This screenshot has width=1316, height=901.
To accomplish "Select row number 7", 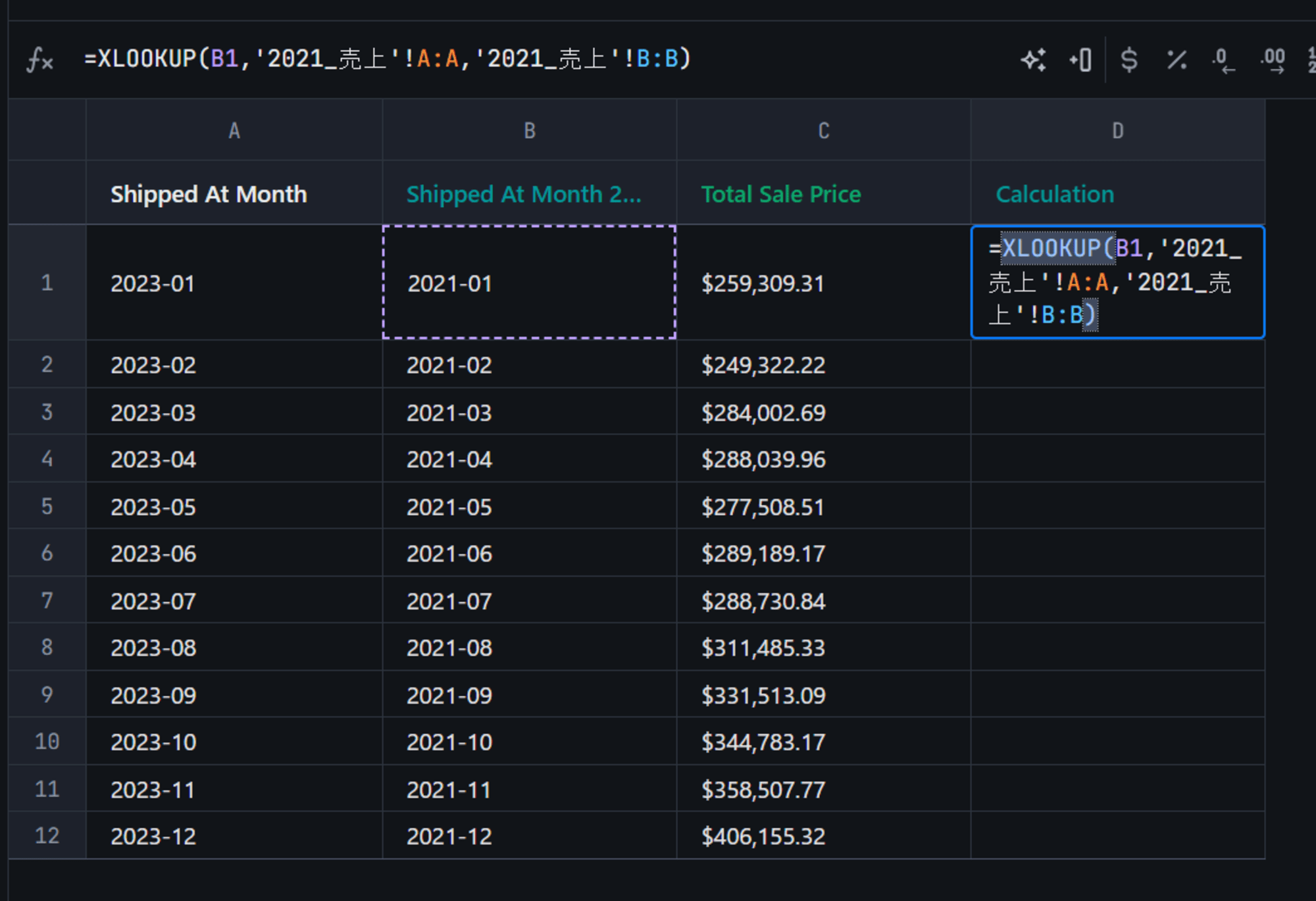I will 47,600.
